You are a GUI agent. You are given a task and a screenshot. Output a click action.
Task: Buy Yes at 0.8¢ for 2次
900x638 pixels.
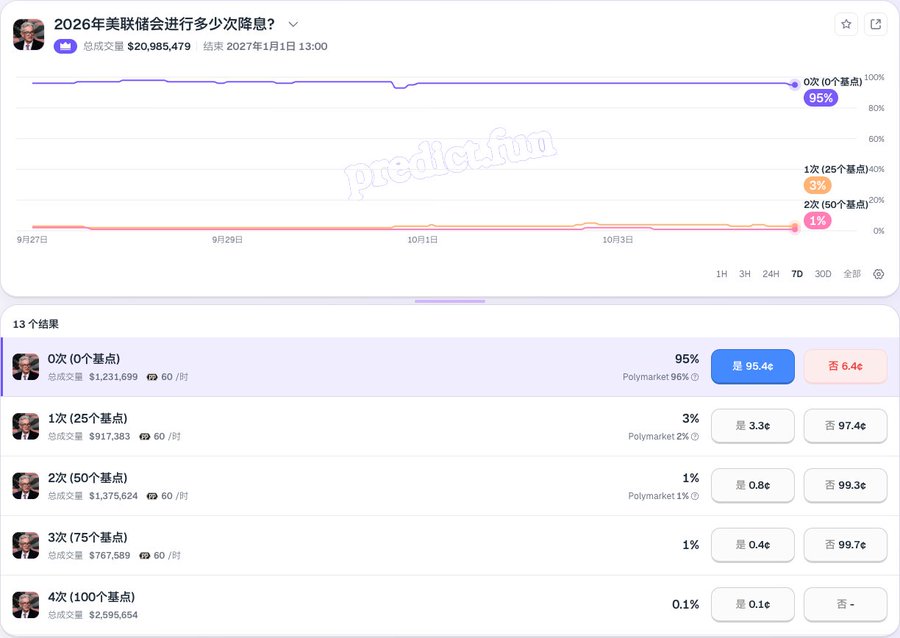click(753, 485)
